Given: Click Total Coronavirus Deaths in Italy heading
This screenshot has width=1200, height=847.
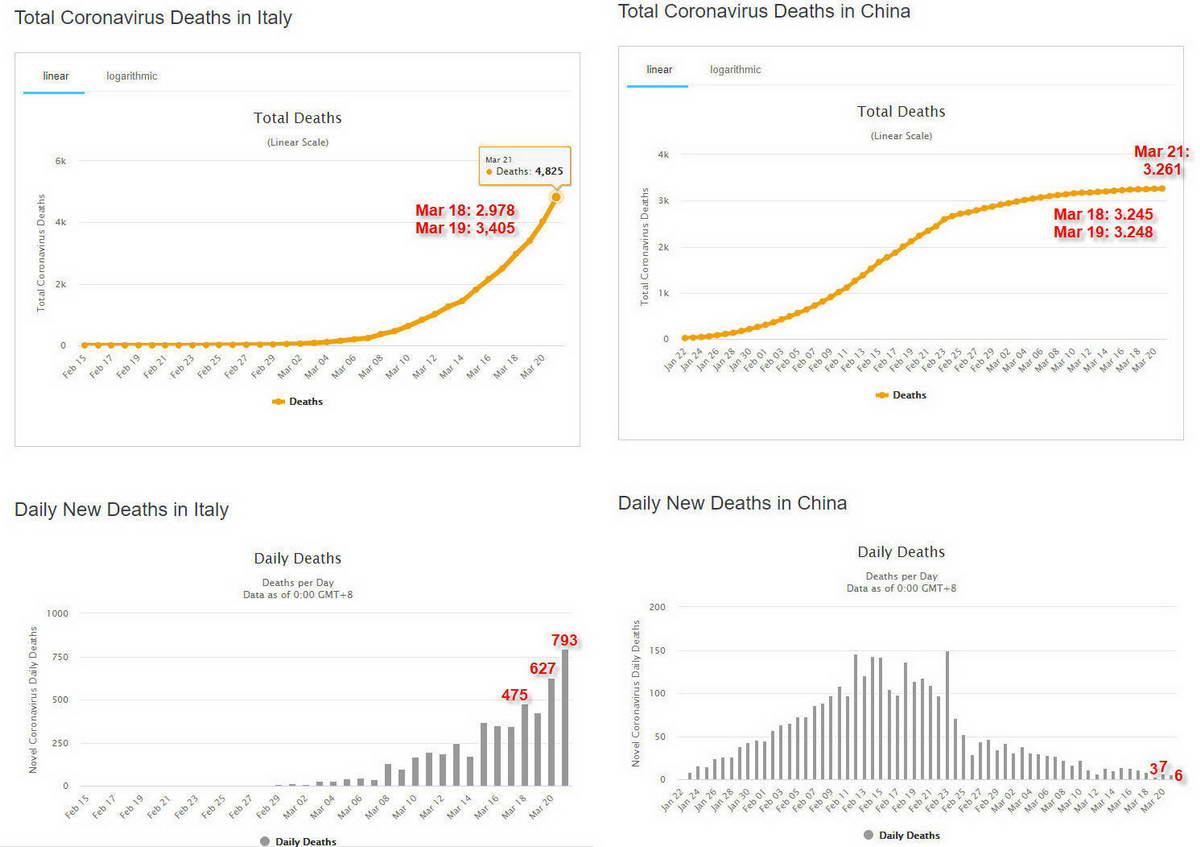Looking at the screenshot, I should [x=153, y=18].
